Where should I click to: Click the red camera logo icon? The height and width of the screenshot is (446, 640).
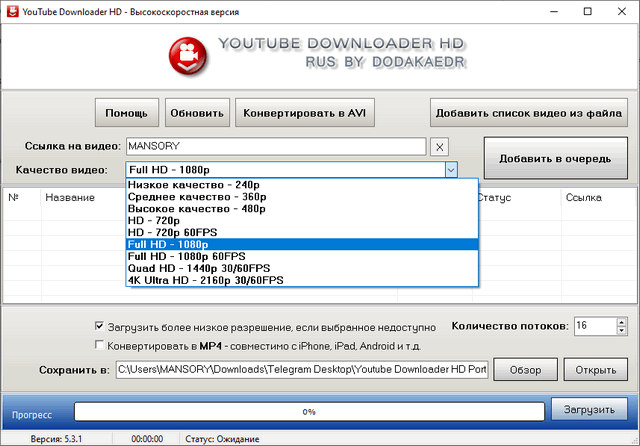pos(184,54)
